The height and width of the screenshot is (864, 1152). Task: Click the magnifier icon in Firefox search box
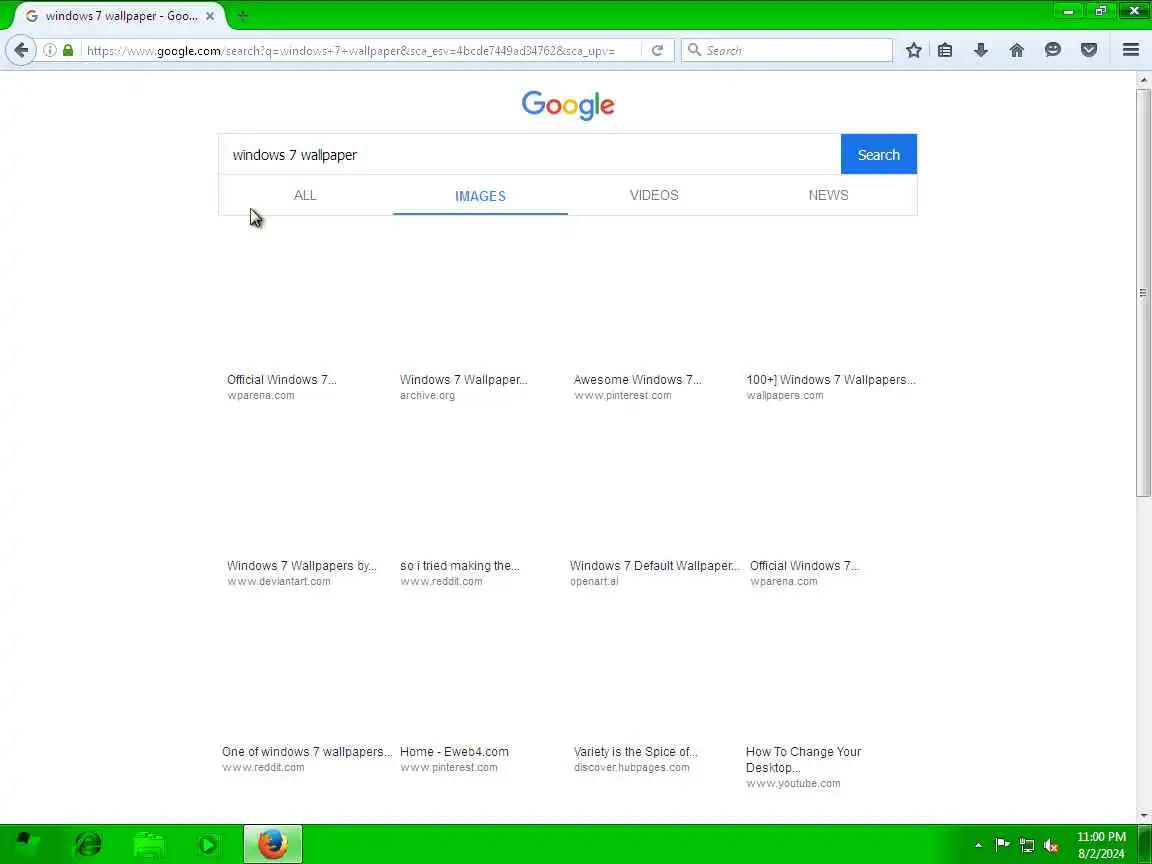(694, 50)
